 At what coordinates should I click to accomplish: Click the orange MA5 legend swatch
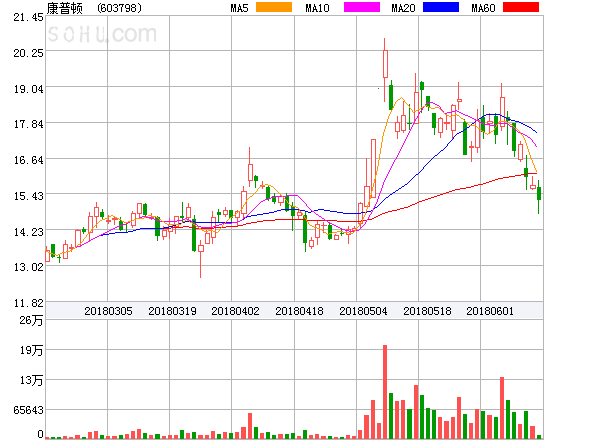point(274,7)
